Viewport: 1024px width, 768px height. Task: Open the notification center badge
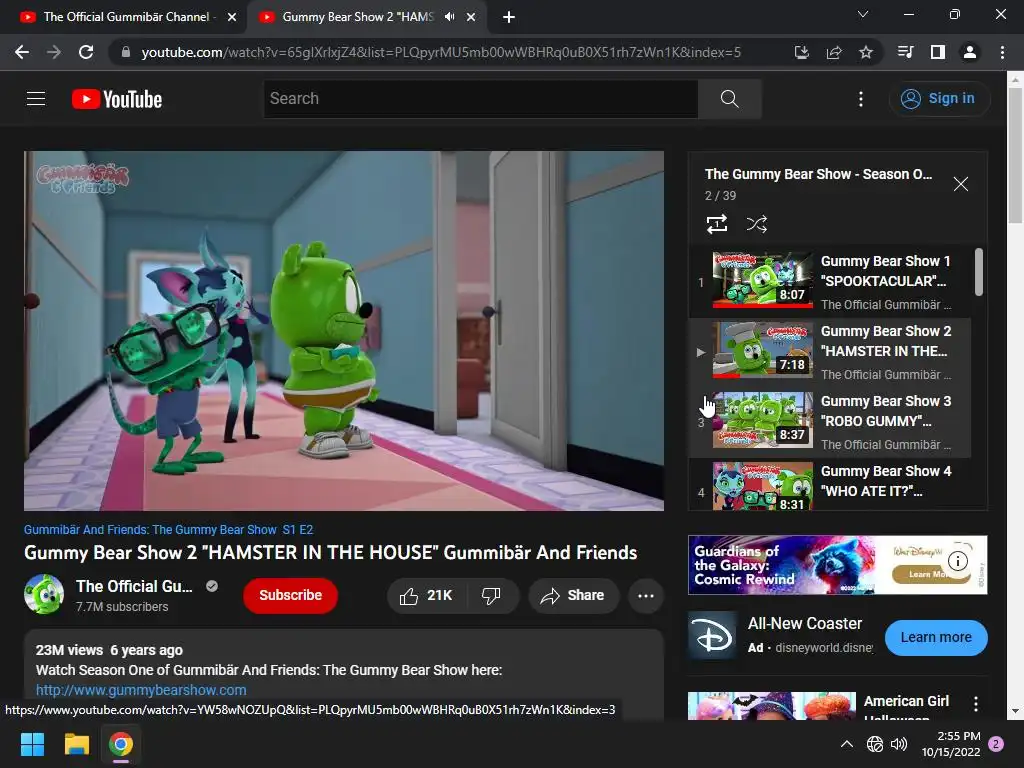[996, 744]
